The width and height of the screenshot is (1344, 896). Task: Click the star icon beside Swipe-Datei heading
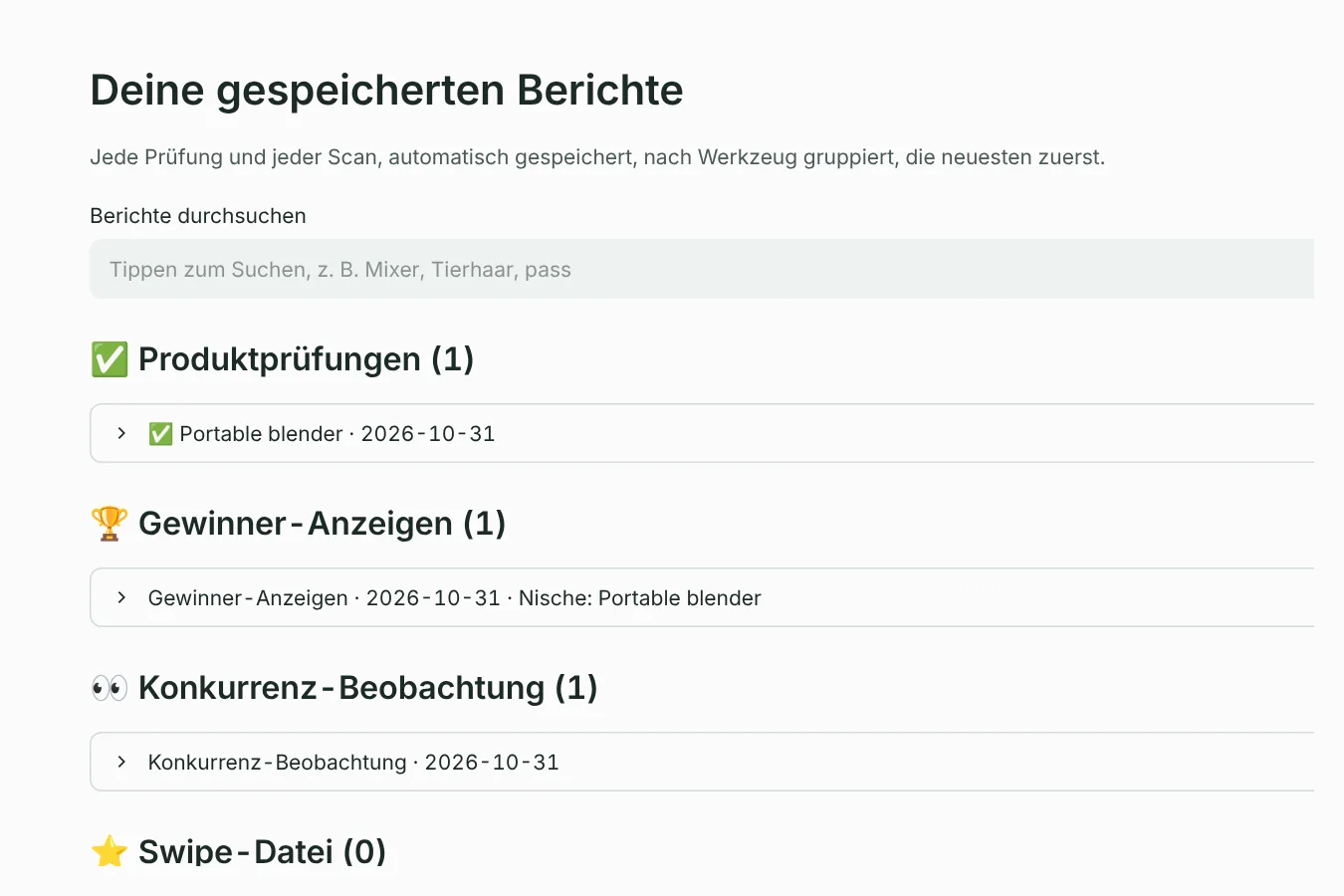[110, 852]
